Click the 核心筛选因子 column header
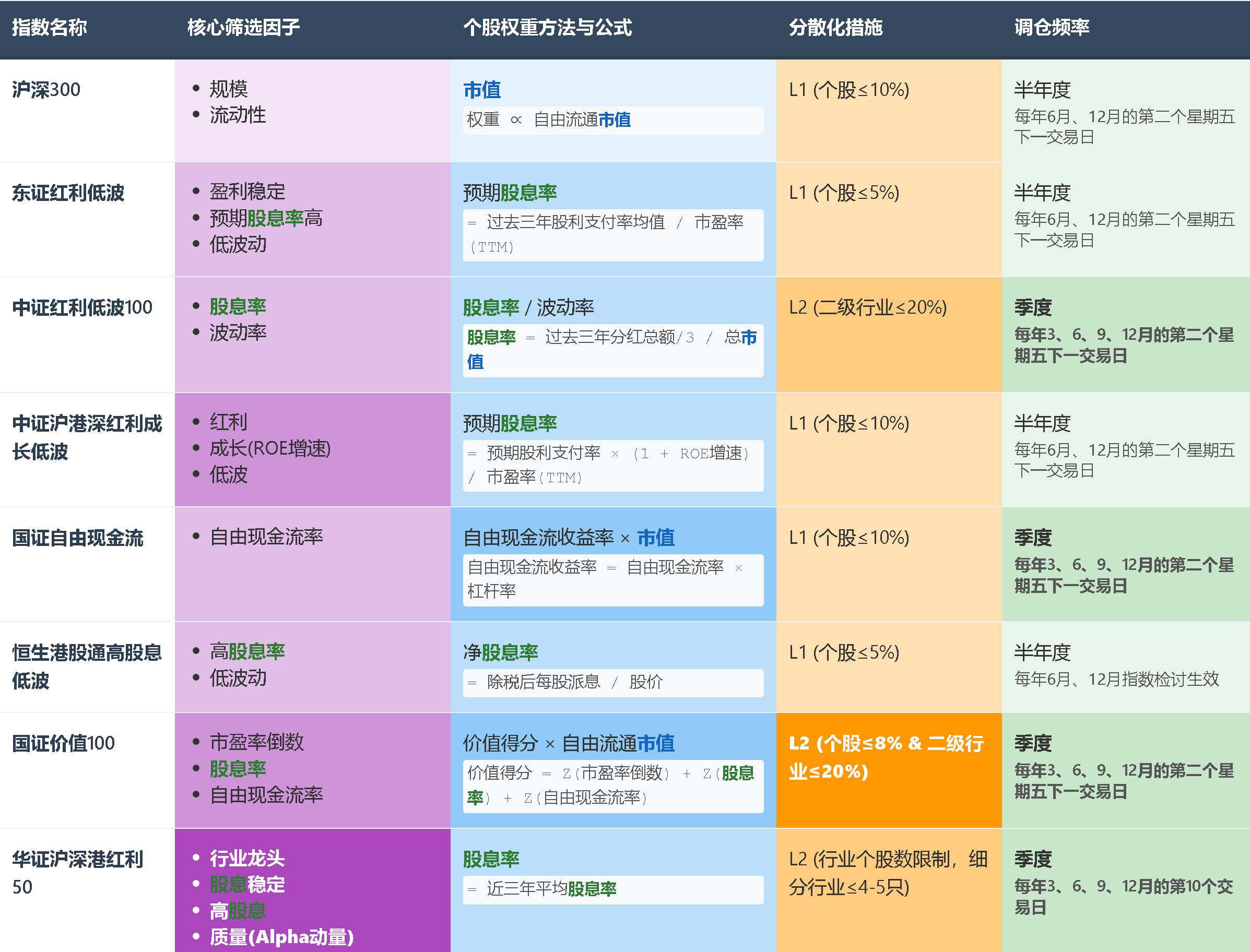 [243, 27]
